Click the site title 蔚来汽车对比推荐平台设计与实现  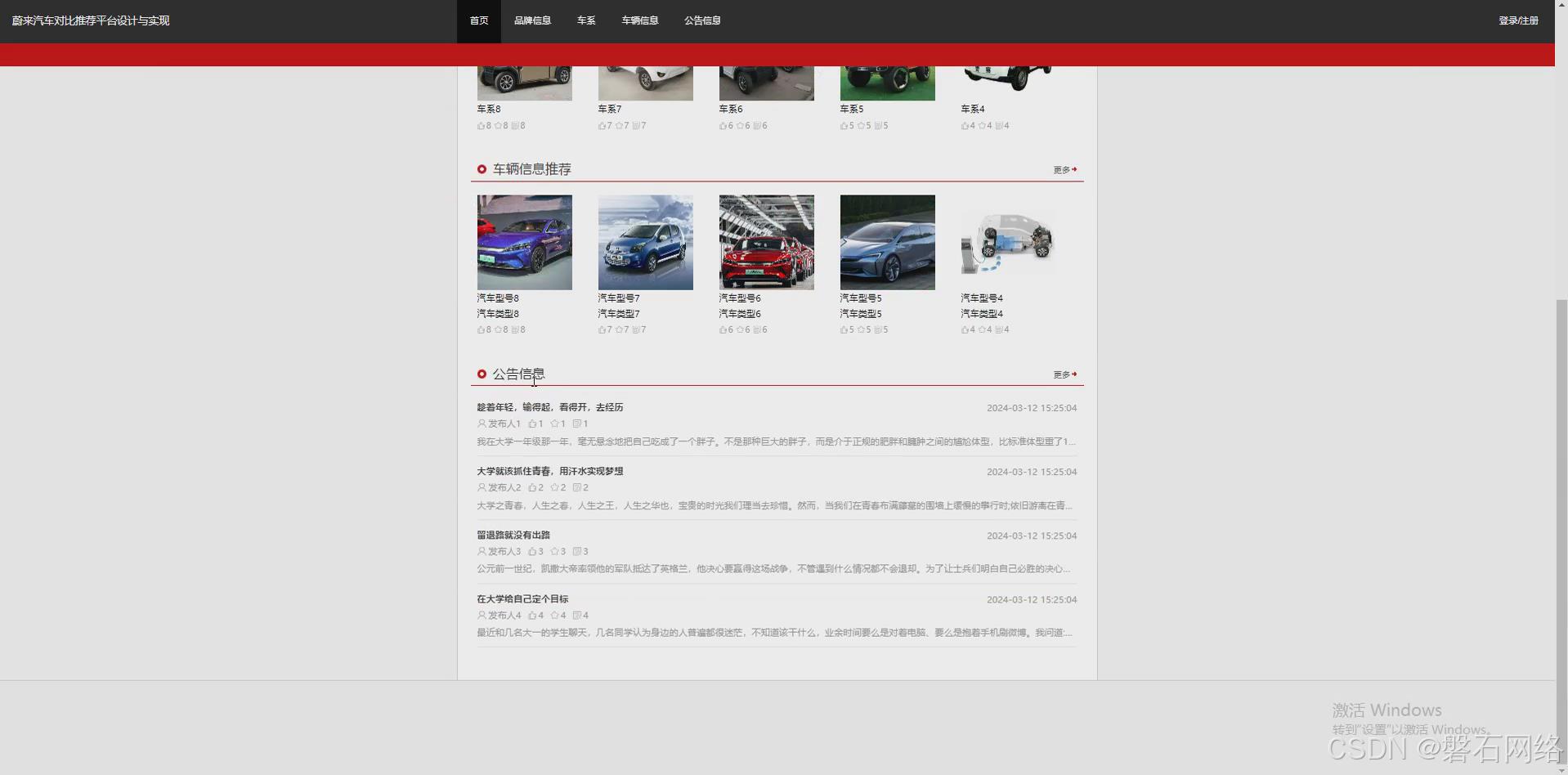point(91,20)
